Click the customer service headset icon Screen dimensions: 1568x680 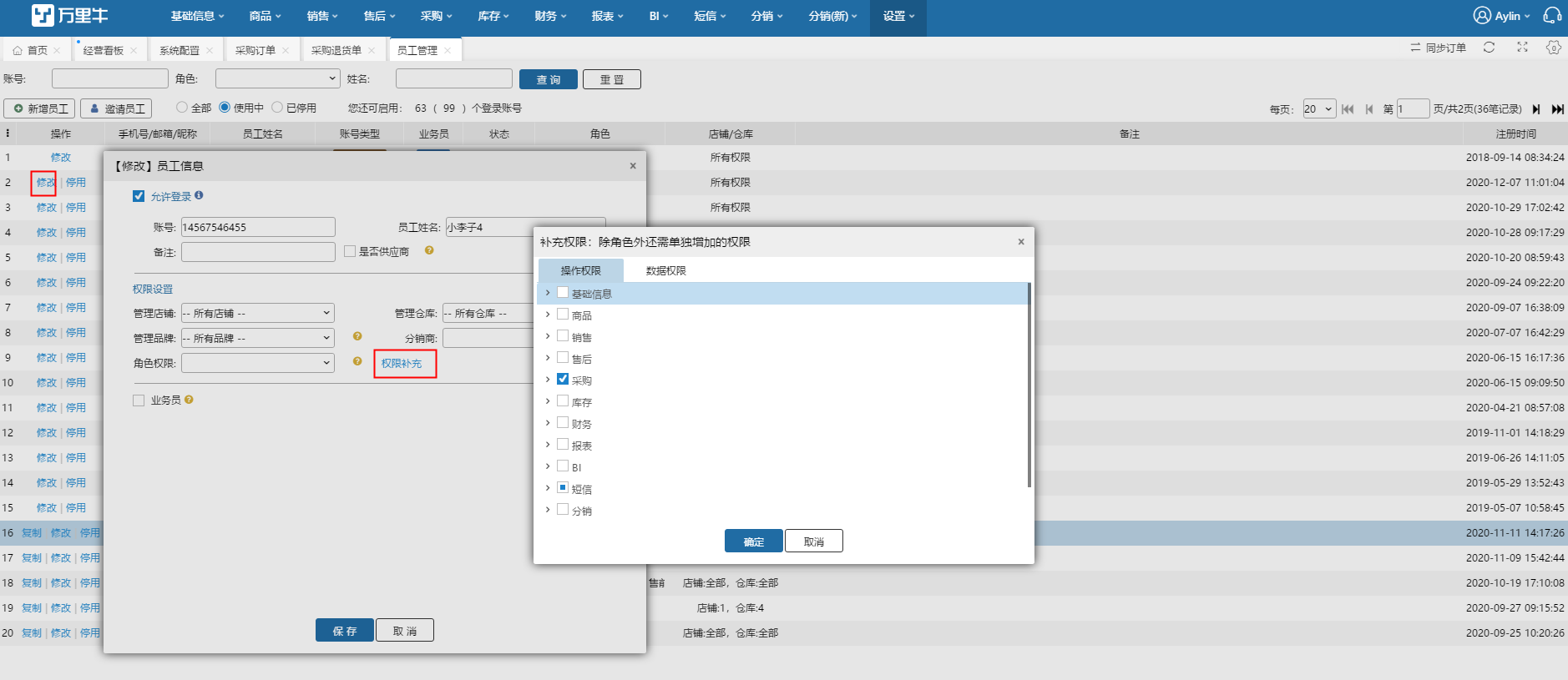pos(1552,16)
